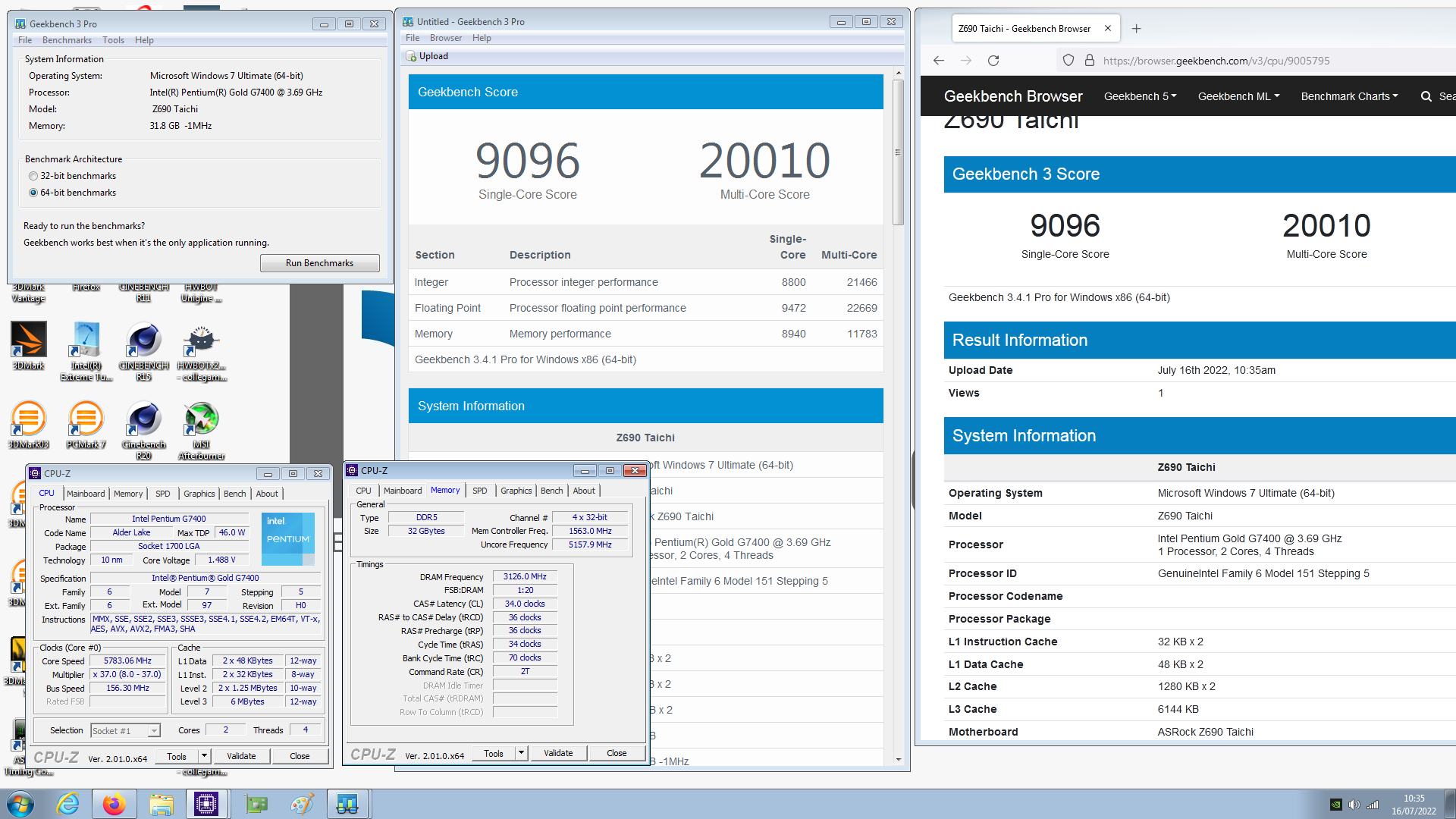Screen dimensions: 1456x819
Task: Open Internet Explorer from the taskbar
Action: (x=68, y=804)
